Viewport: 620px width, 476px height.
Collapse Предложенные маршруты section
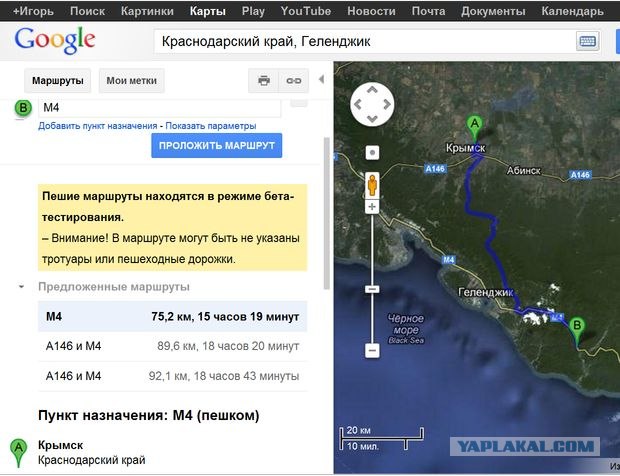(x=21, y=287)
